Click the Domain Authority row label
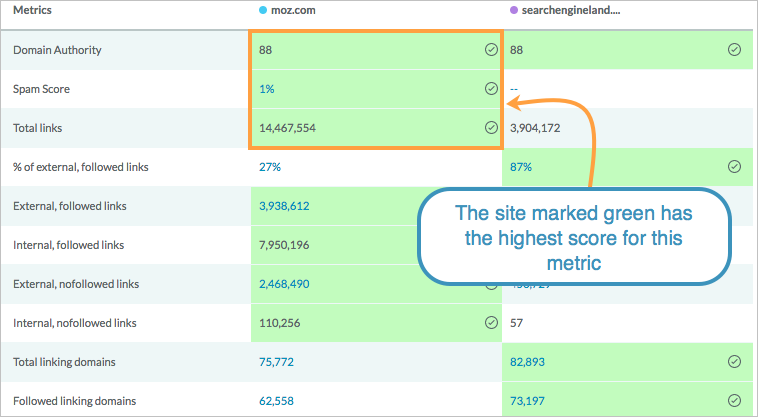Screen dimensions: 758x417 57,50
